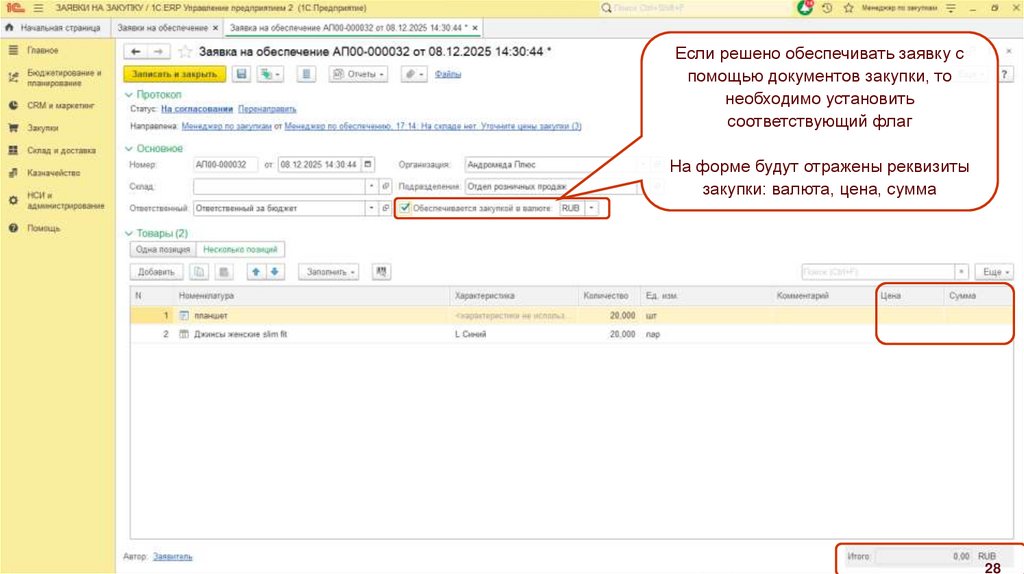Move row down with blue down arrow
This screenshot has width=1024, height=574.
275,271
